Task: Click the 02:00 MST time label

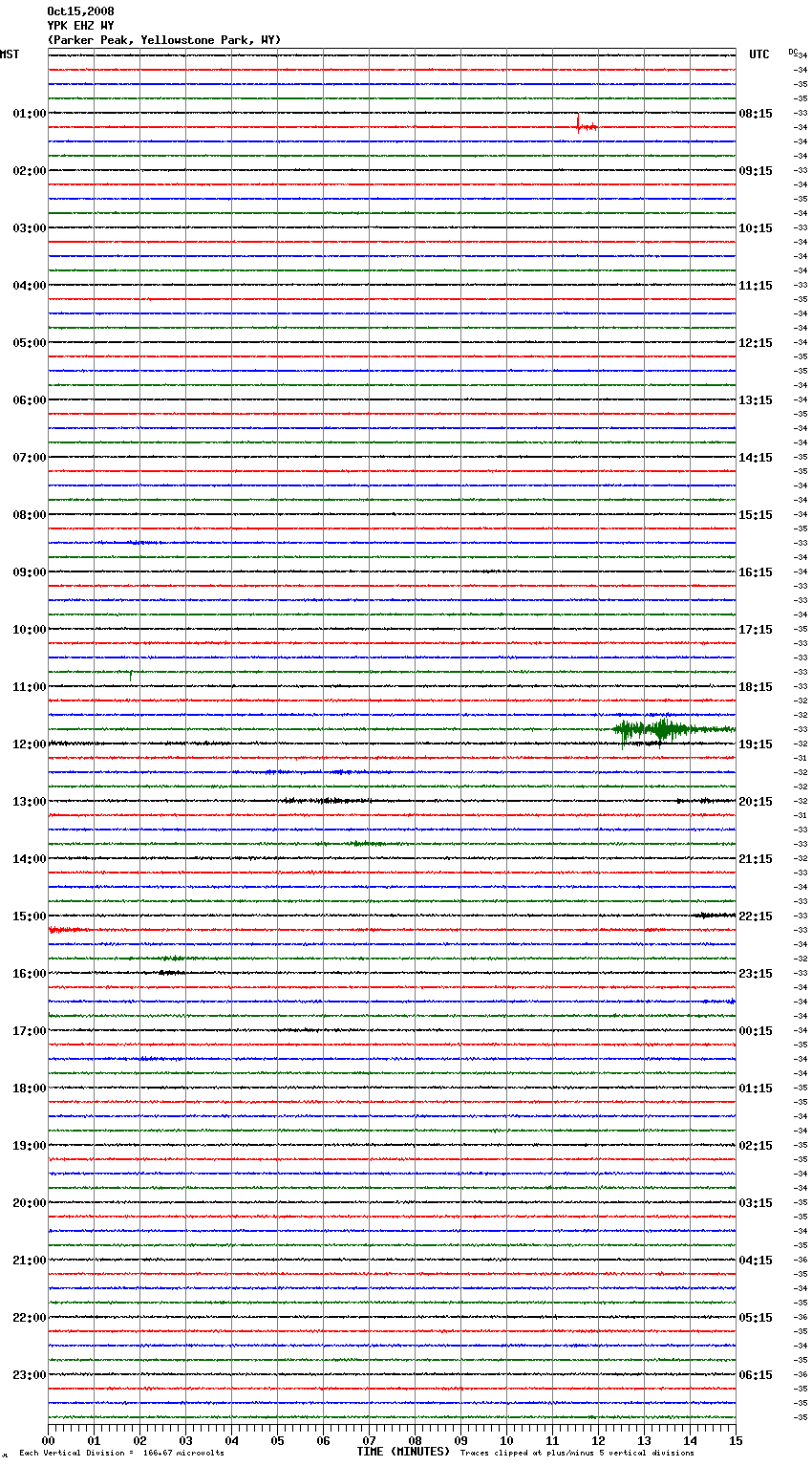Action: point(30,171)
